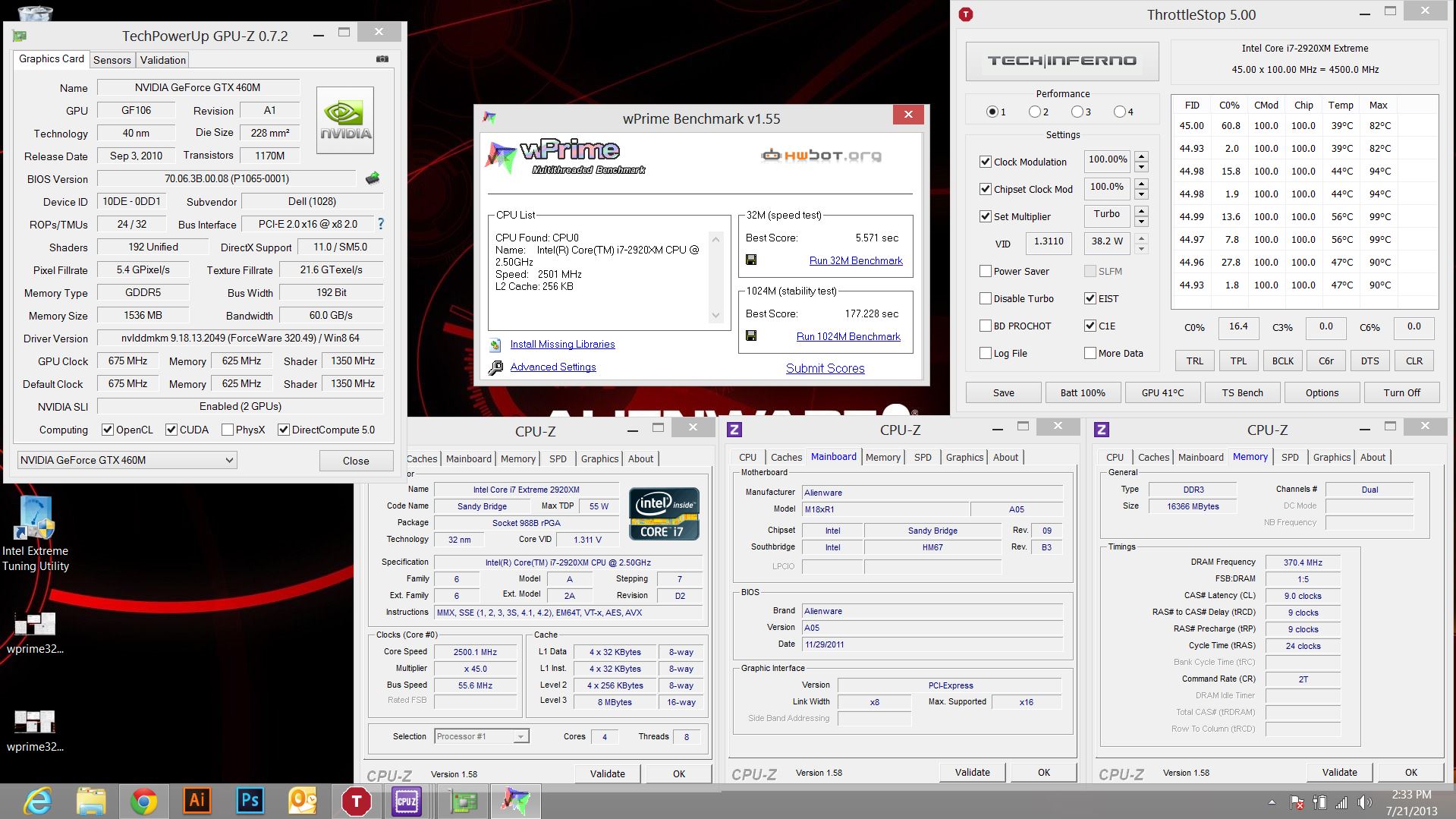The width and height of the screenshot is (1456, 819).
Task: Click the GPU-Z screenshot camera icon
Action: 382,59
